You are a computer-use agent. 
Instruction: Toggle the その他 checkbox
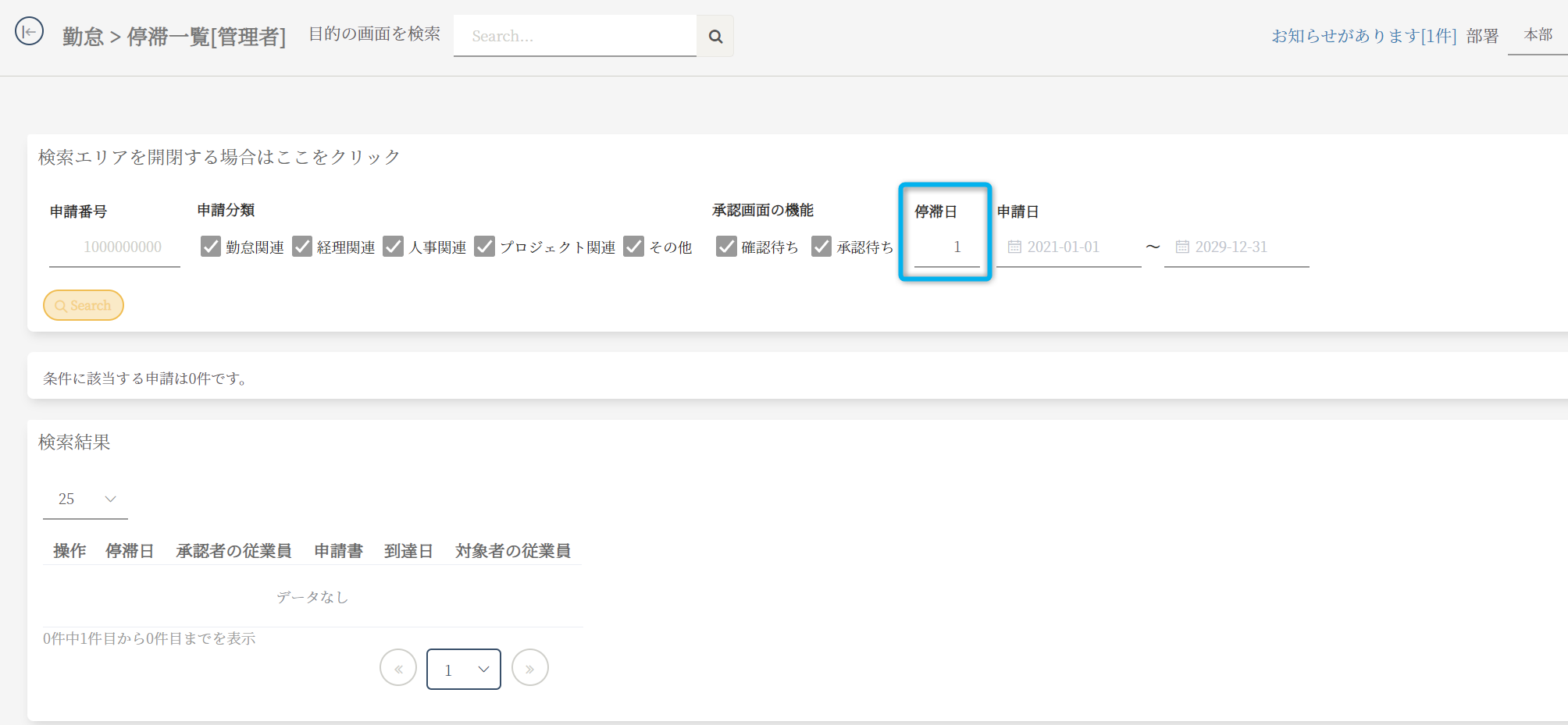(634, 247)
